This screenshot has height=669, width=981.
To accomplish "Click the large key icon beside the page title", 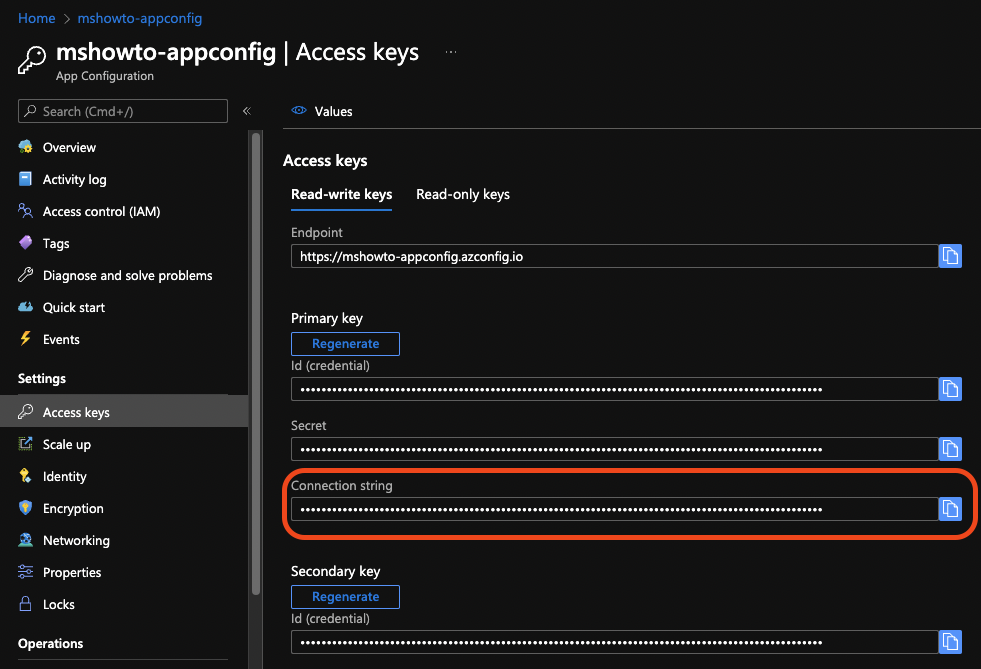I will pyautogui.click(x=32, y=60).
